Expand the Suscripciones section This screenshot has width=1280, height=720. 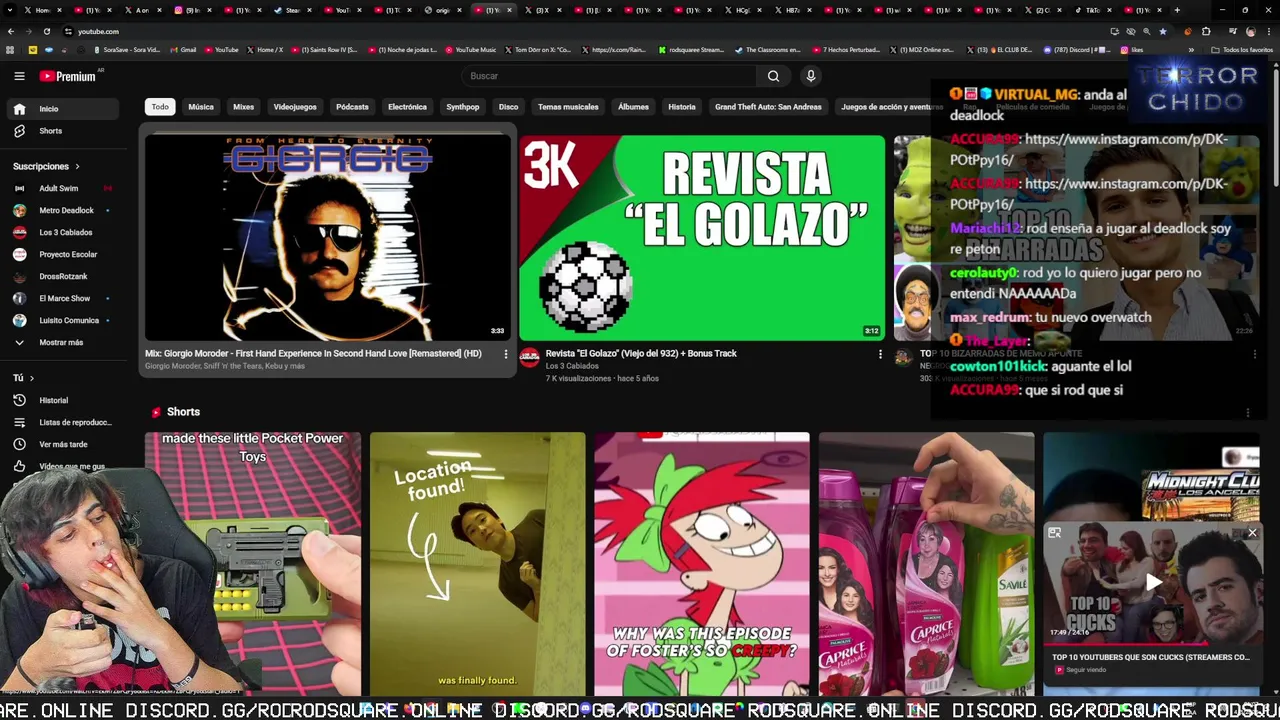(46, 166)
